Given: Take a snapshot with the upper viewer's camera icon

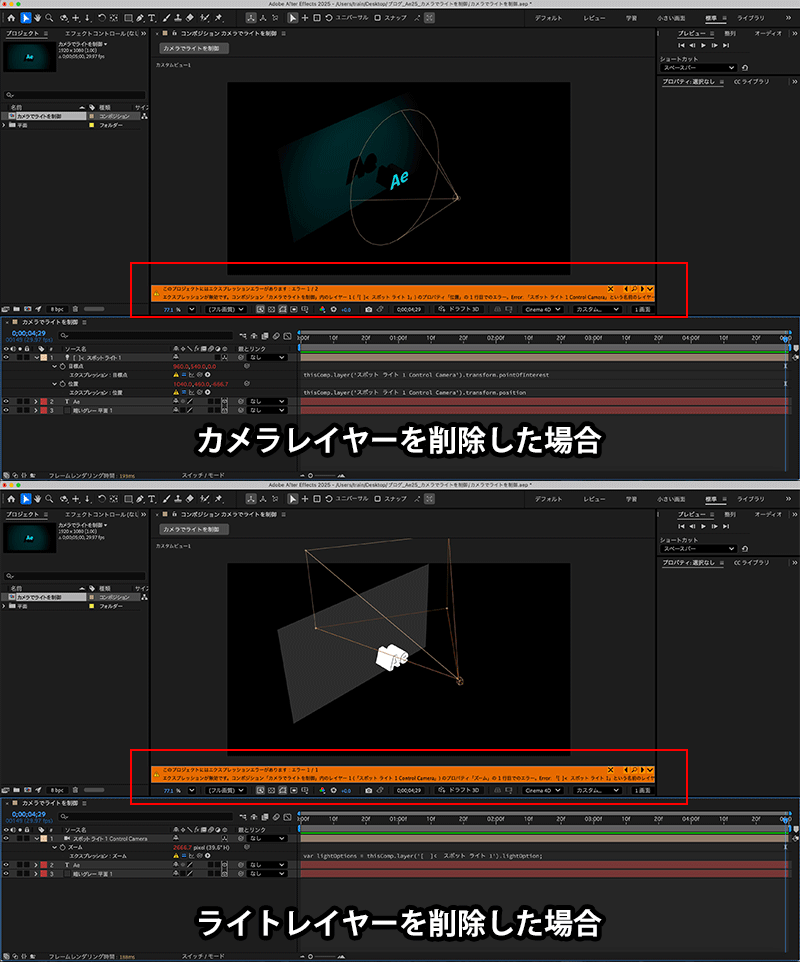Looking at the screenshot, I should pos(368,310).
